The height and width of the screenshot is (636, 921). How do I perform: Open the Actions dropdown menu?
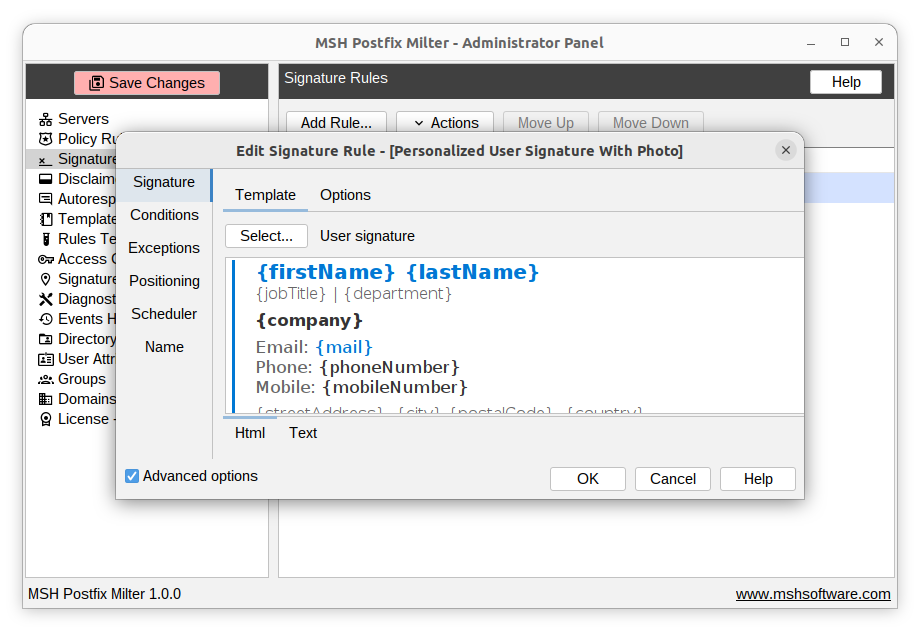445,123
